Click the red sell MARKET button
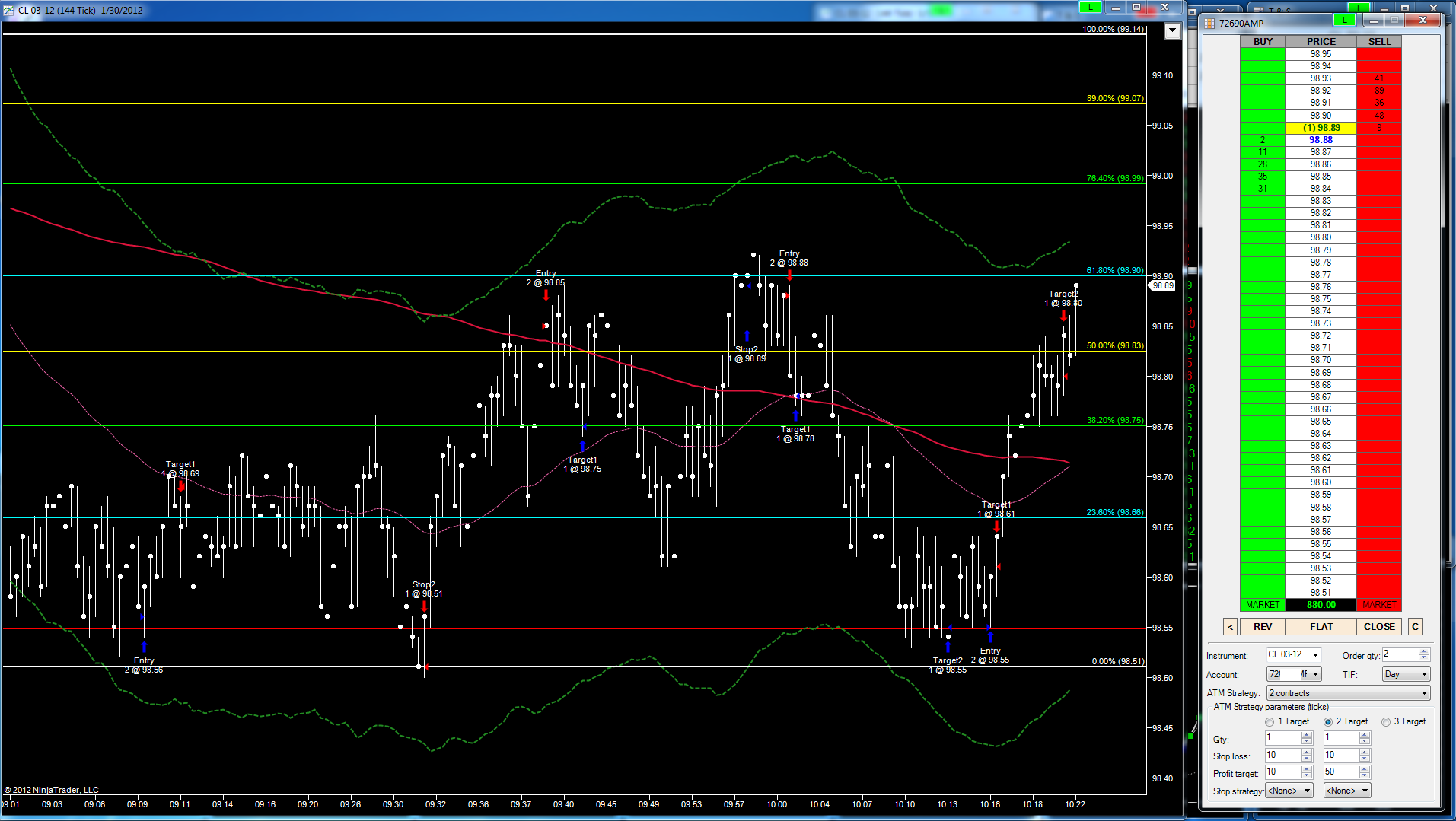This screenshot has width=1456, height=821. pyautogui.click(x=1379, y=605)
